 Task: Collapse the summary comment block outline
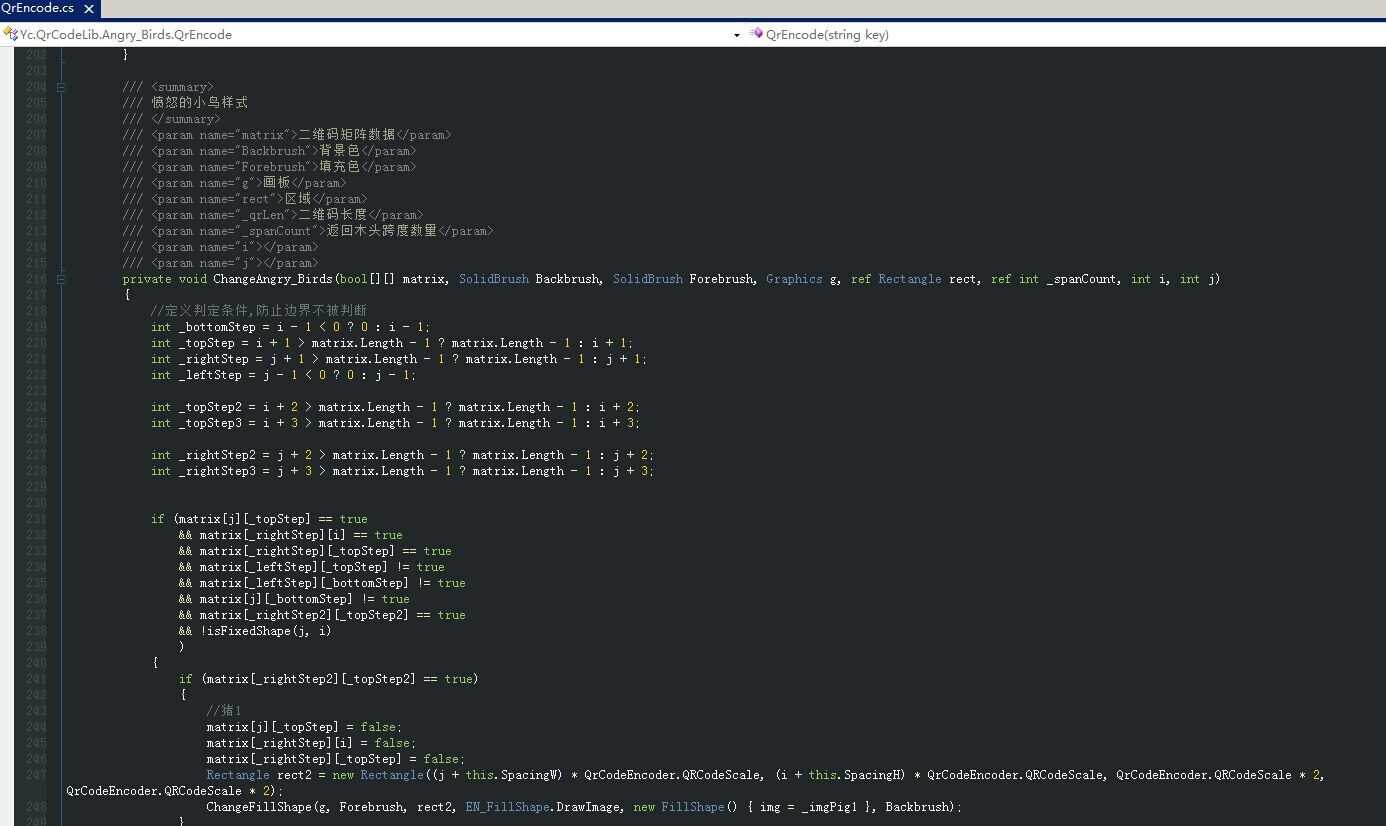(61, 87)
